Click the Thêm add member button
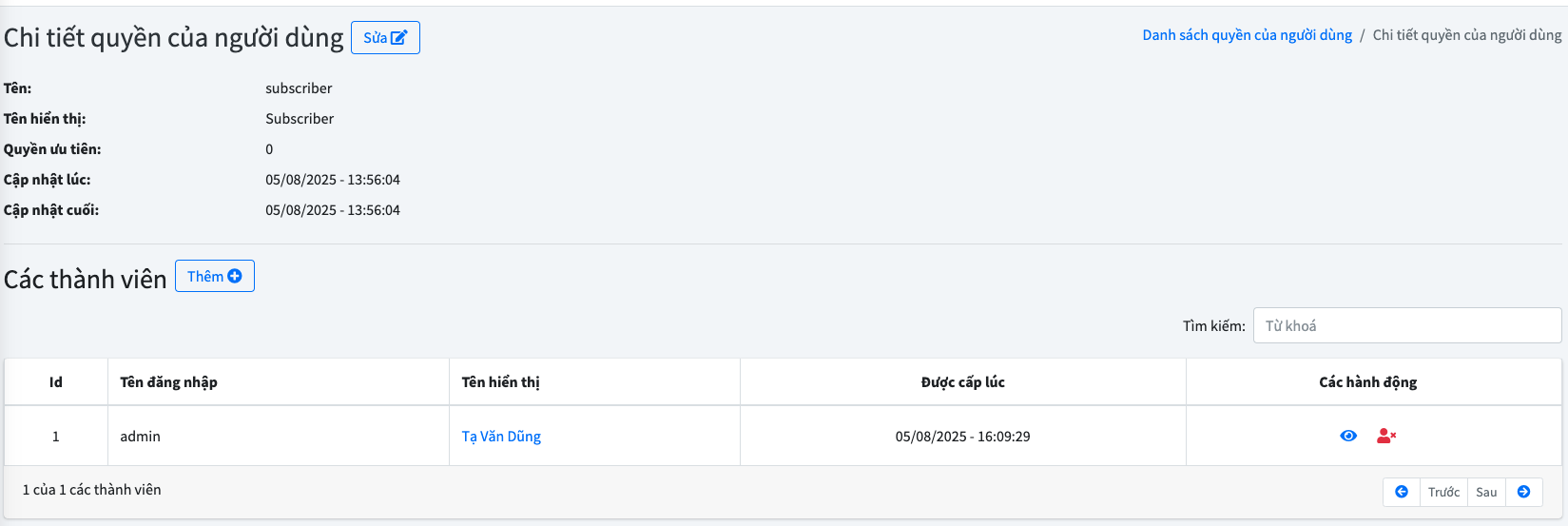Screen dimensions: 1568x526 pyautogui.click(x=215, y=277)
